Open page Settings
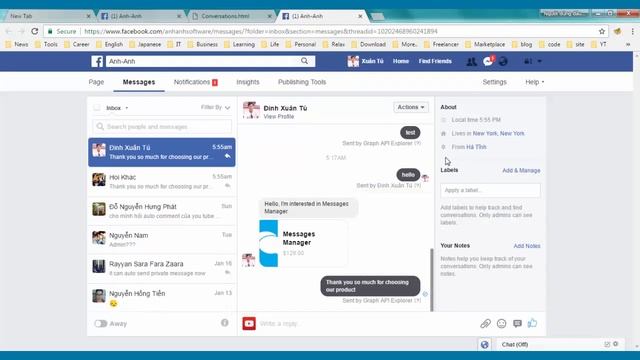The height and width of the screenshot is (360, 640). tap(494, 82)
